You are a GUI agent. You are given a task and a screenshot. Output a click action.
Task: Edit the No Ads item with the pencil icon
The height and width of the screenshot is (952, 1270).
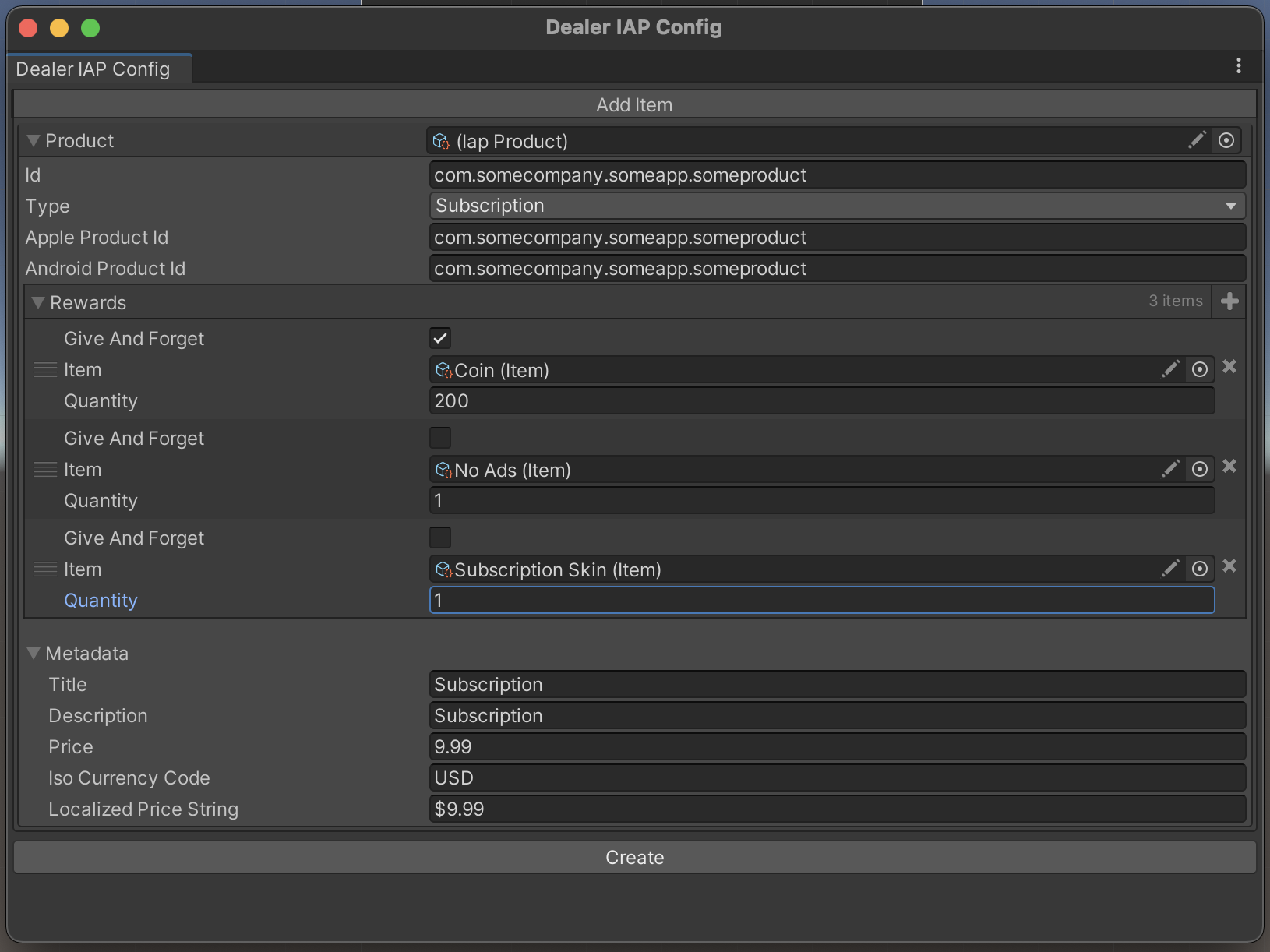click(1170, 469)
